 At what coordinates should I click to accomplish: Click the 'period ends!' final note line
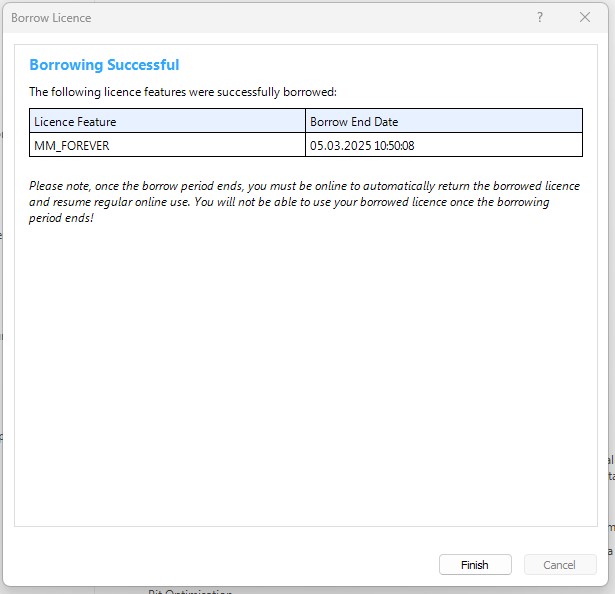pyautogui.click(x=63, y=217)
